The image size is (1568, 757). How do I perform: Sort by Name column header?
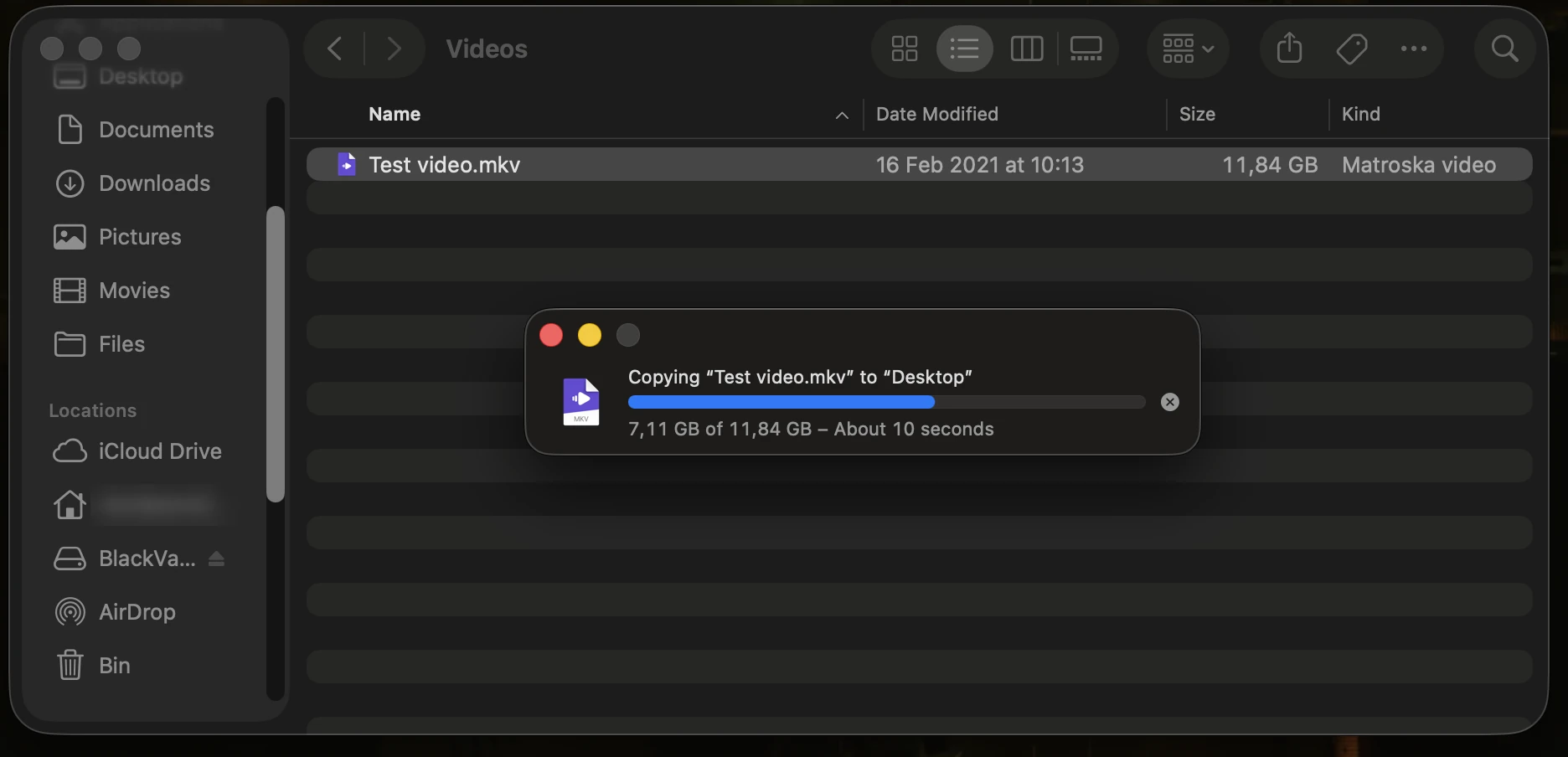coord(395,114)
